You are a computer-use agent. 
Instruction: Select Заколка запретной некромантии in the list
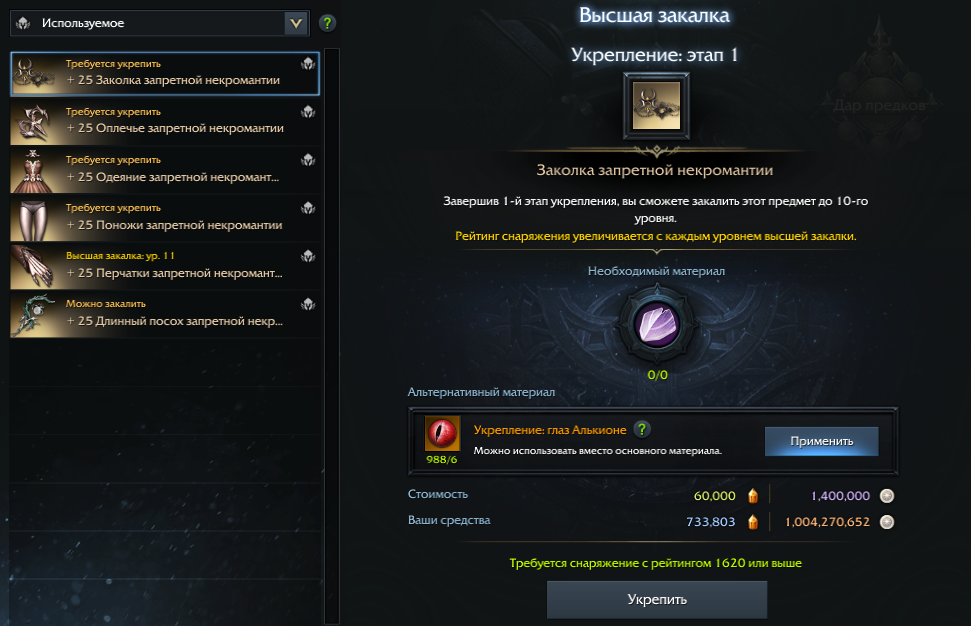click(x=165, y=73)
